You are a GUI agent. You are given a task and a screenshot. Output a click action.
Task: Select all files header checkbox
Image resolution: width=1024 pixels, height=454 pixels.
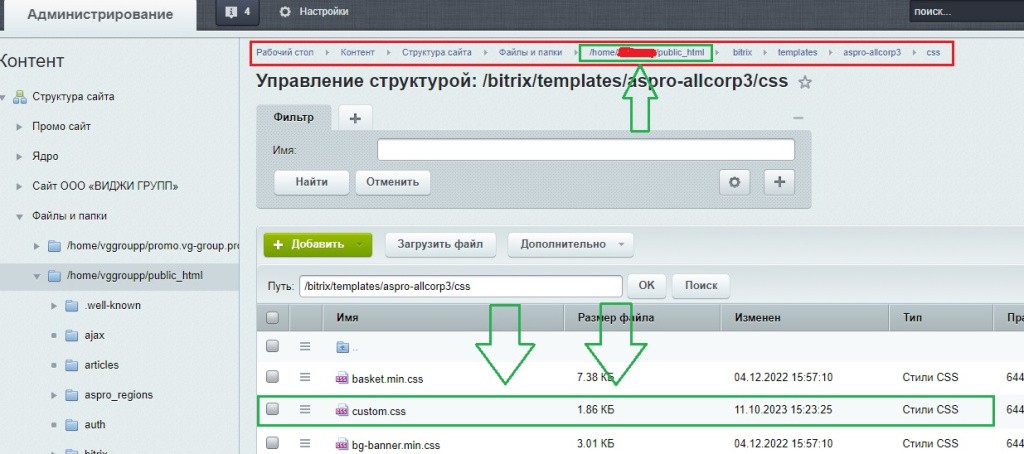click(x=272, y=317)
